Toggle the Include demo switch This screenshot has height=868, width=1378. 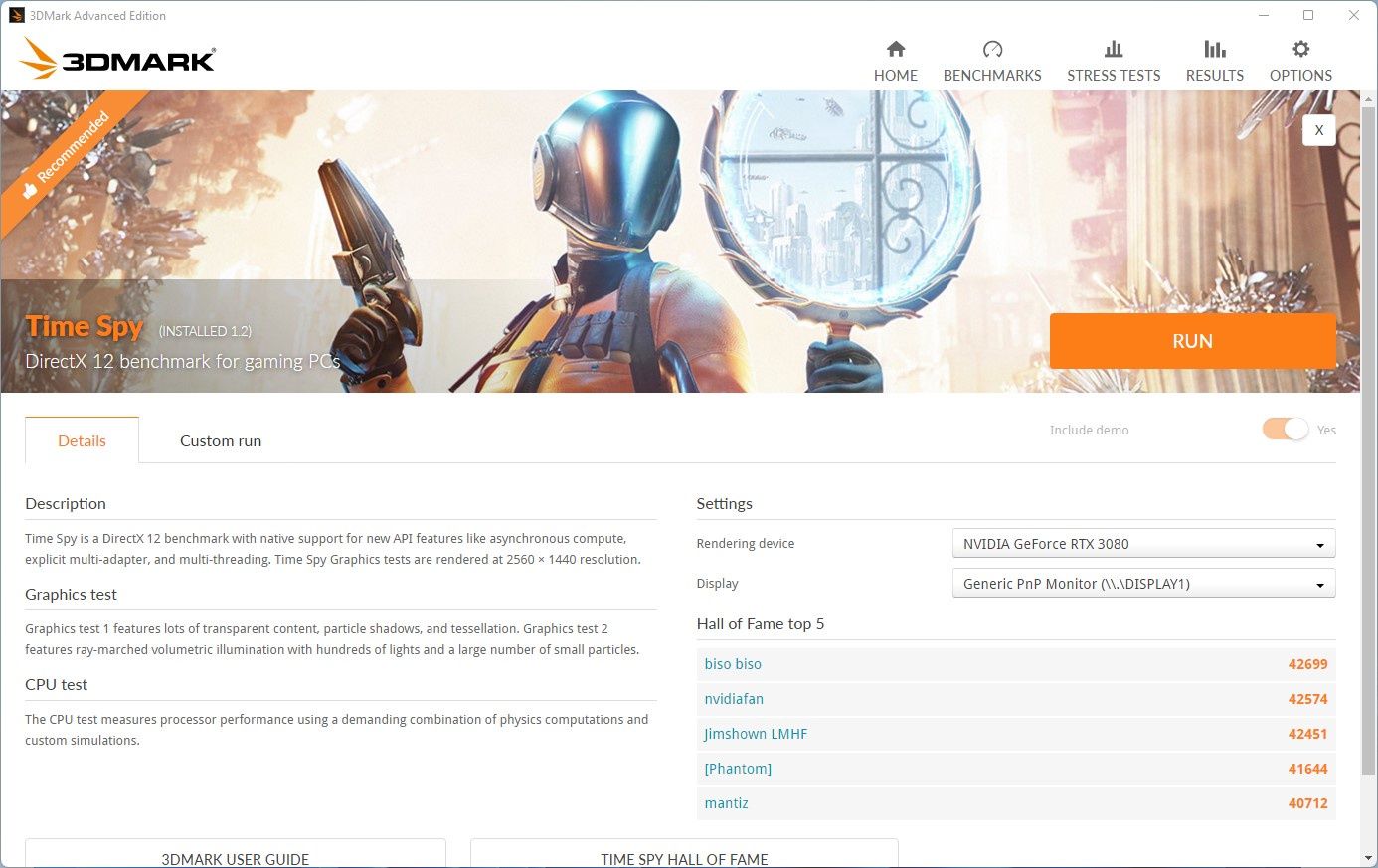tap(1286, 429)
